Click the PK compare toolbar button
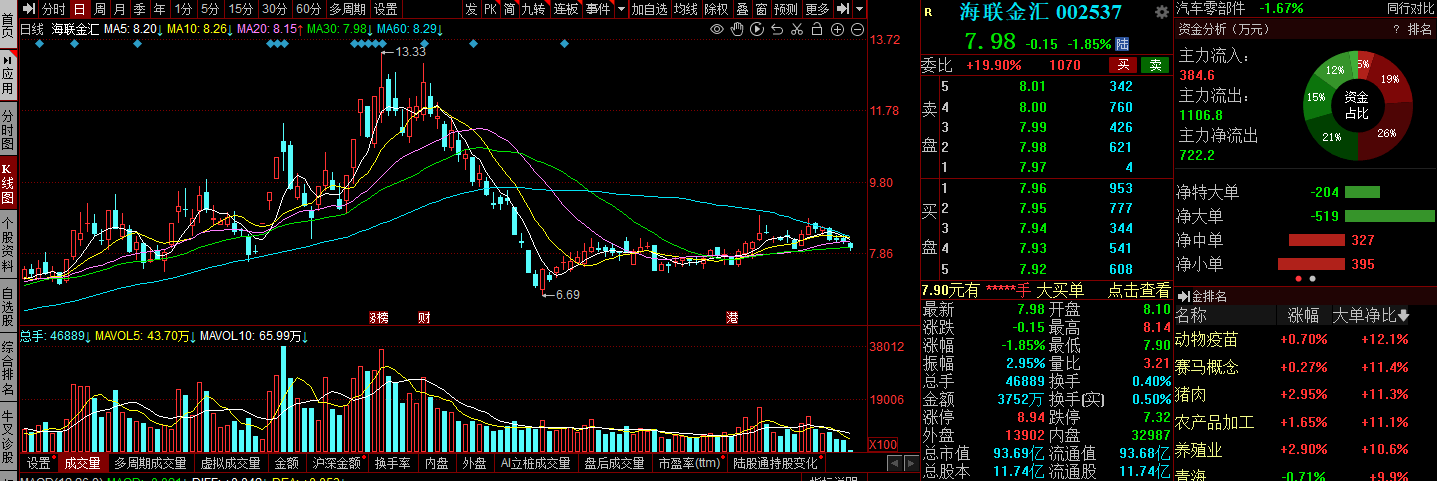 pos(491,9)
